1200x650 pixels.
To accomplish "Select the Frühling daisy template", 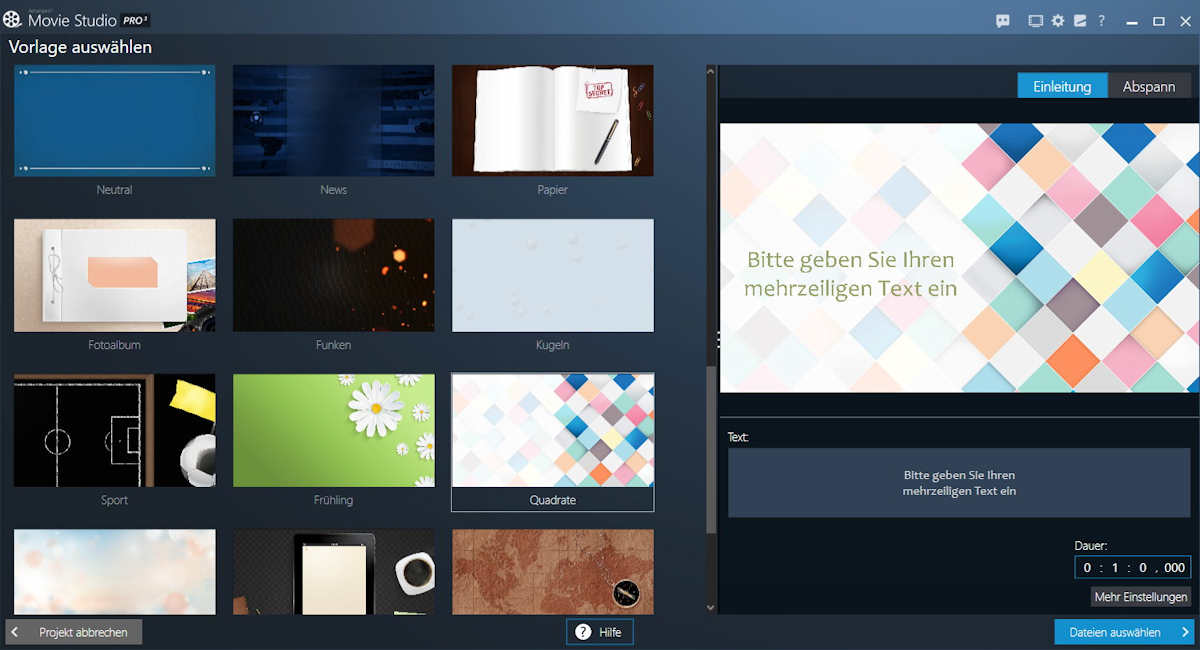I will pos(334,431).
